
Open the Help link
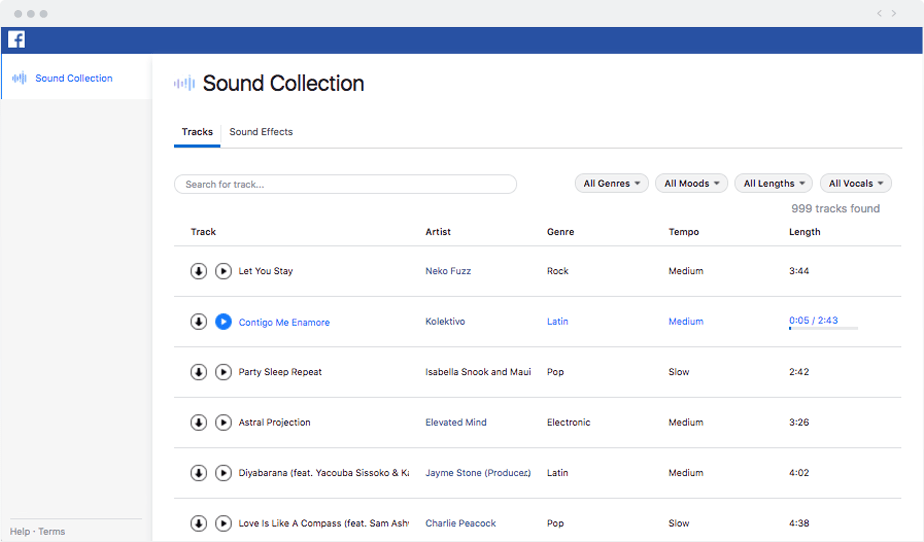(19, 531)
